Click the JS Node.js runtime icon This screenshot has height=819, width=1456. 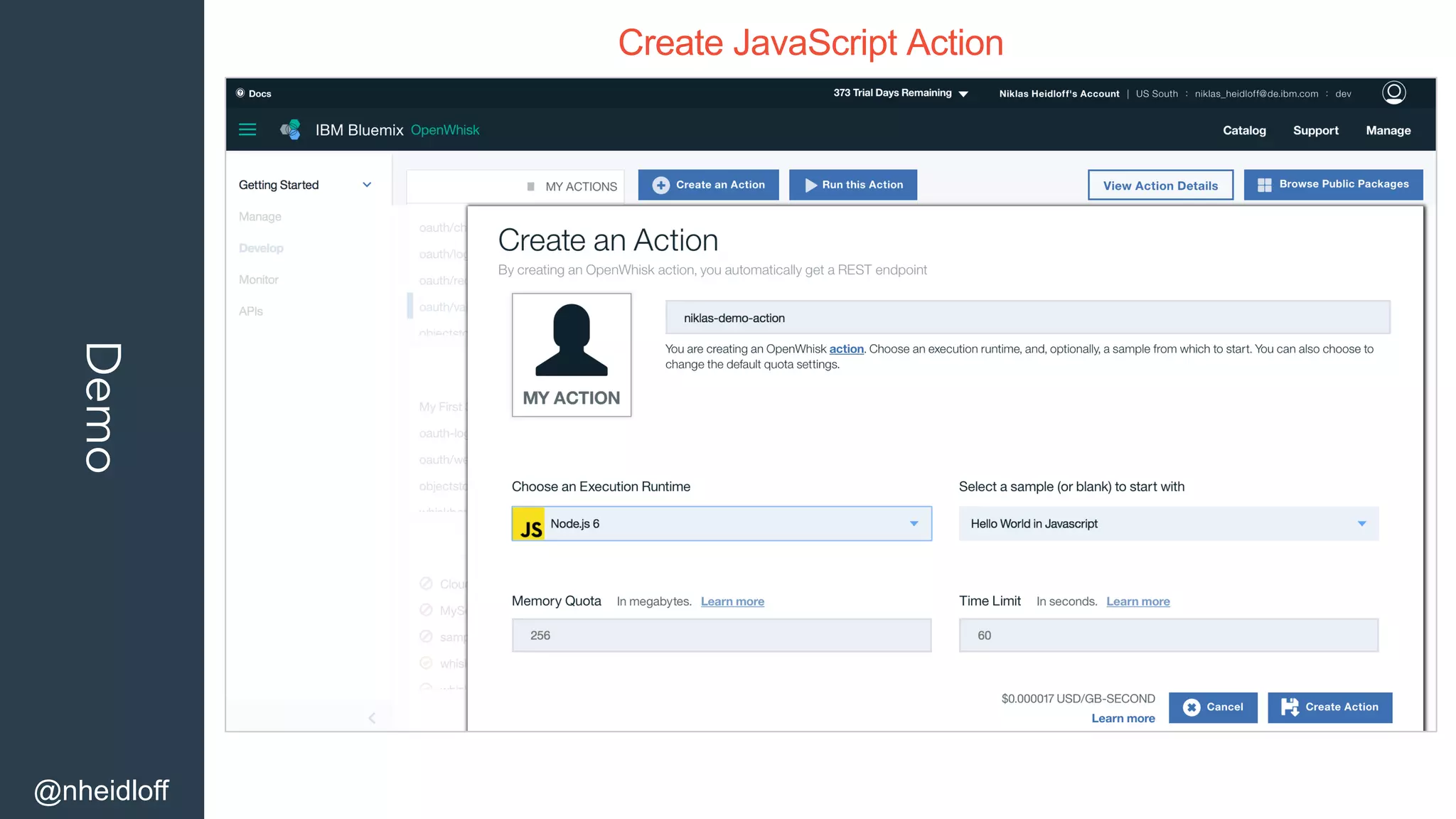coord(529,524)
